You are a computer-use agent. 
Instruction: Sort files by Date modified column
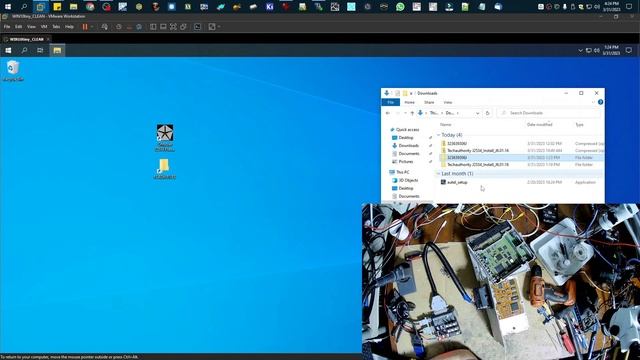point(540,124)
